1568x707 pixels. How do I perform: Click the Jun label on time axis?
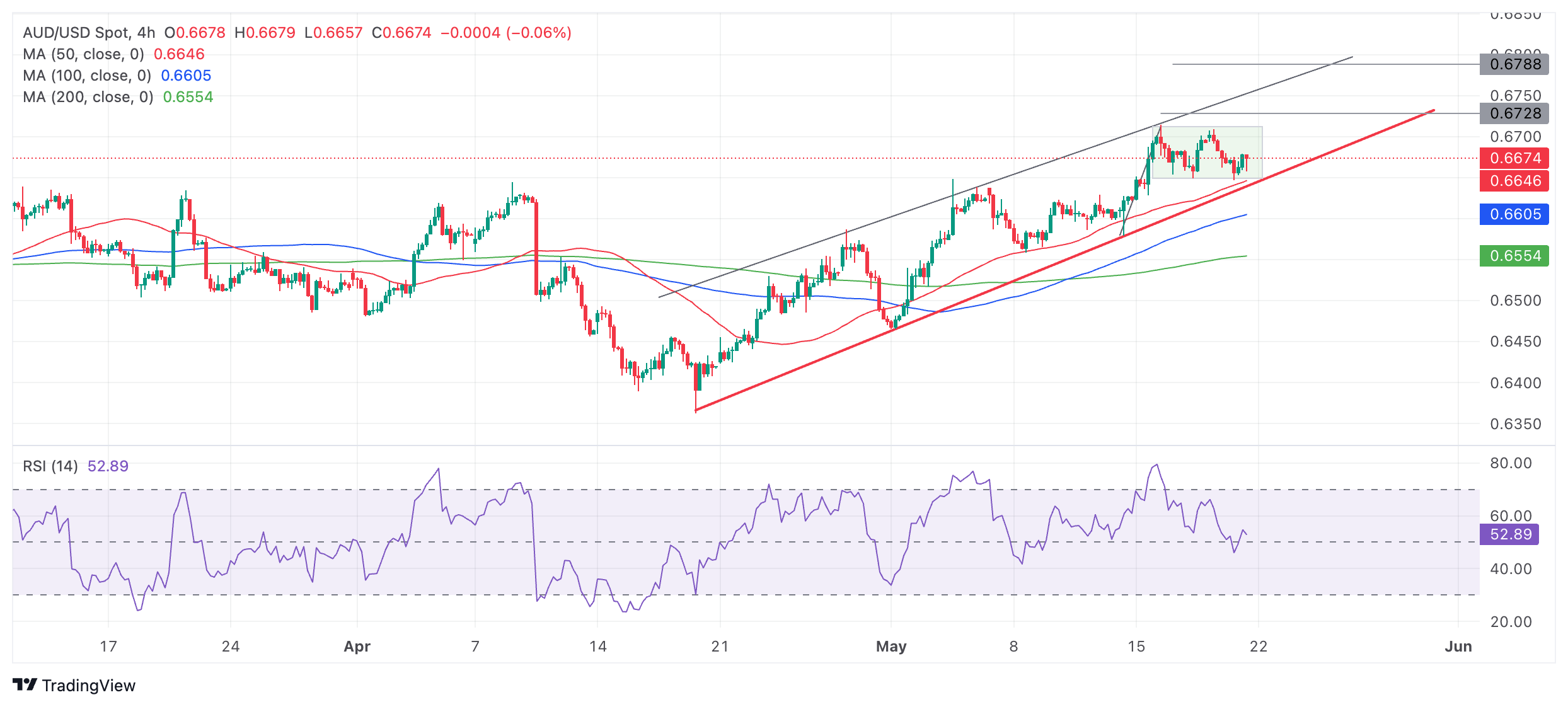tap(1458, 646)
